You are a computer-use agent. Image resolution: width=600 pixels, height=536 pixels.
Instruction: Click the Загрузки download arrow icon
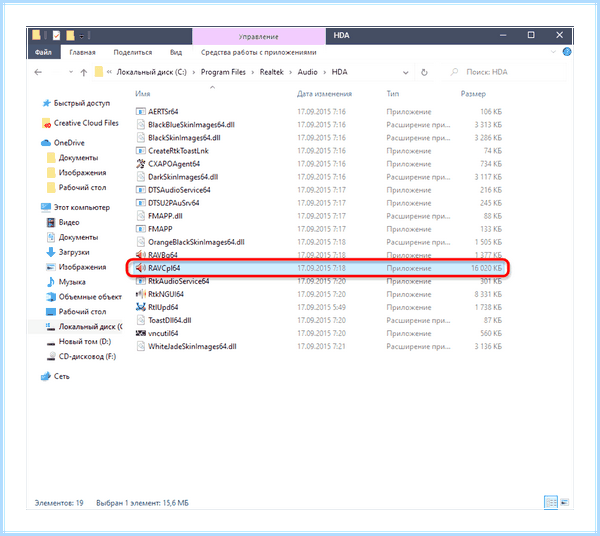coord(51,252)
